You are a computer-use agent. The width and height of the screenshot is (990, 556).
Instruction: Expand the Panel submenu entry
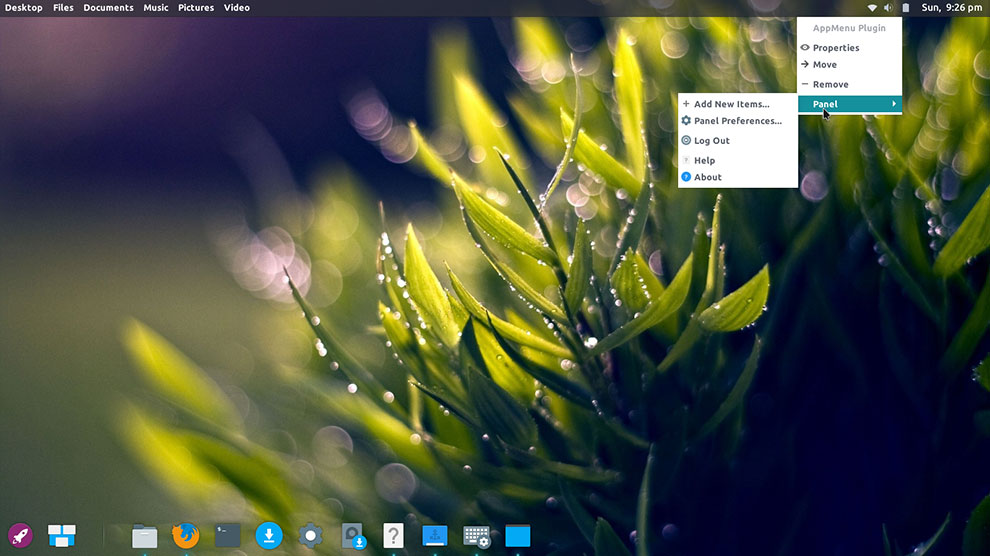(x=849, y=104)
